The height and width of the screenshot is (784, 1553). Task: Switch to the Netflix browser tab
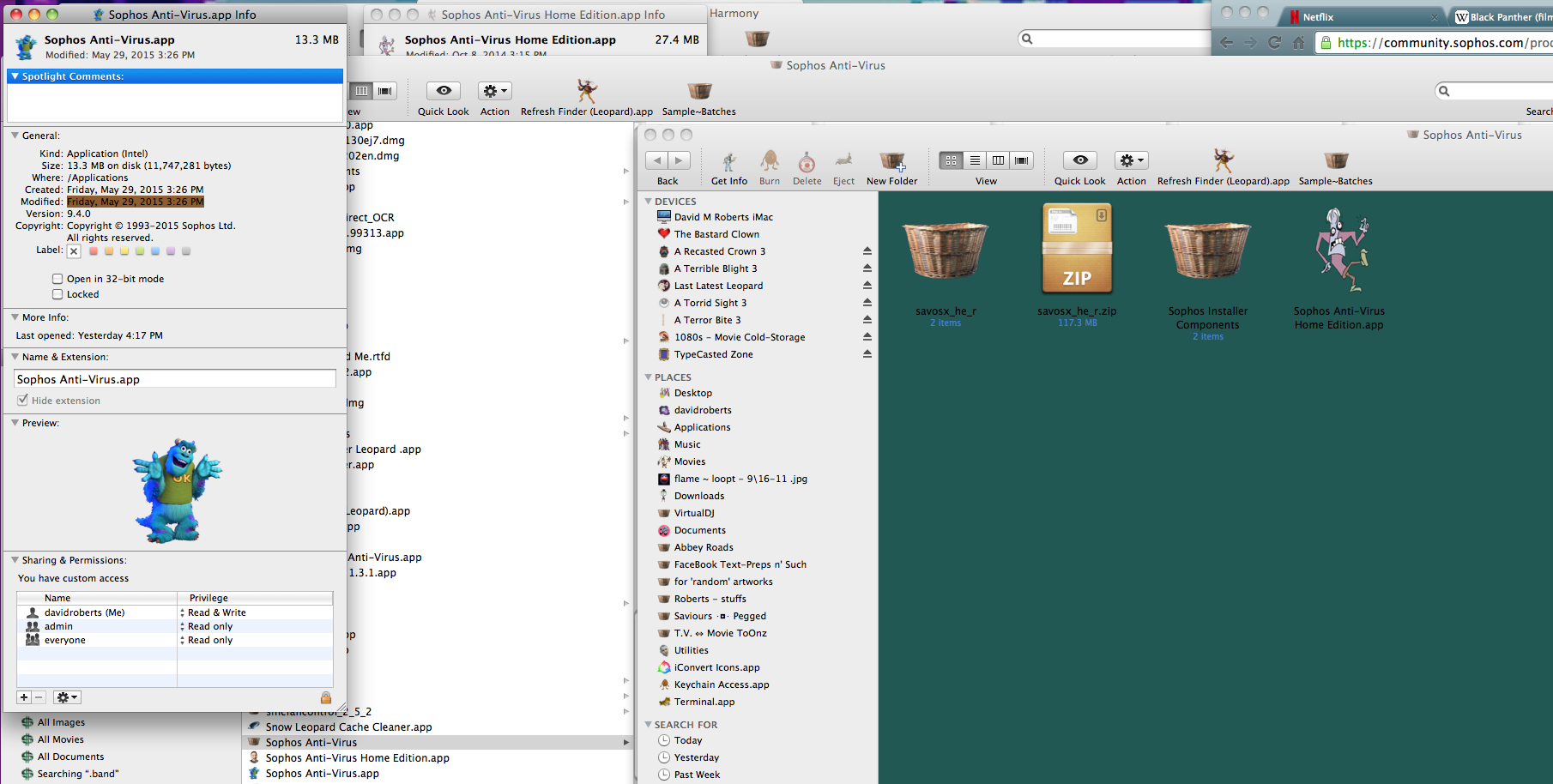[x=1363, y=17]
